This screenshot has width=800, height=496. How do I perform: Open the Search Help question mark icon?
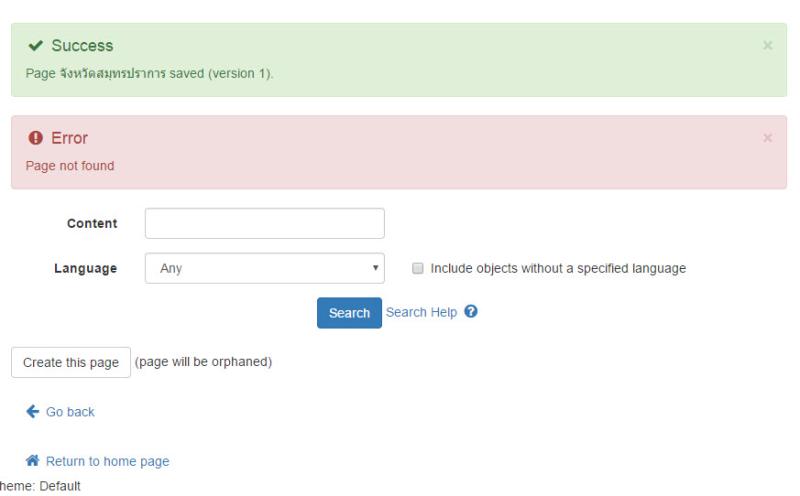click(470, 311)
